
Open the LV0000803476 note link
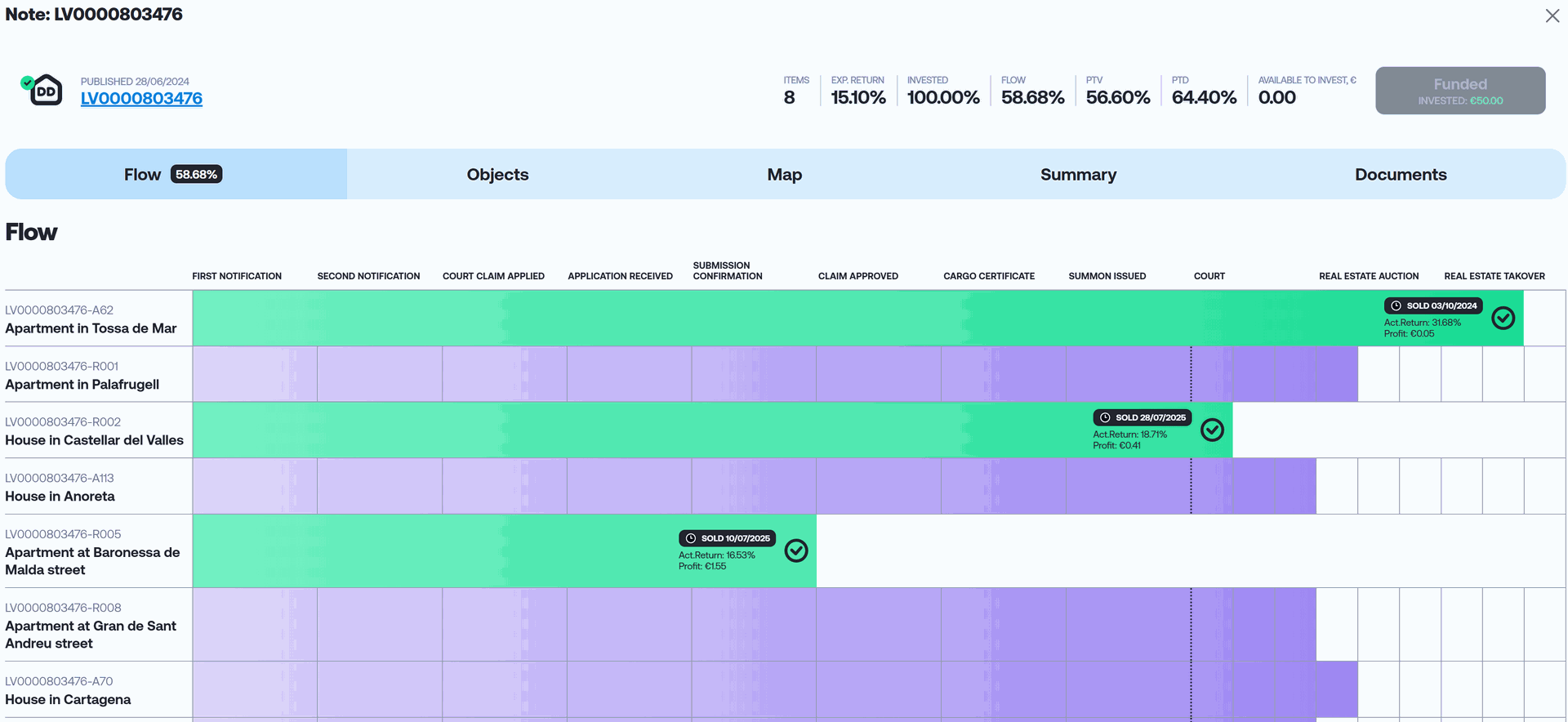tap(141, 99)
